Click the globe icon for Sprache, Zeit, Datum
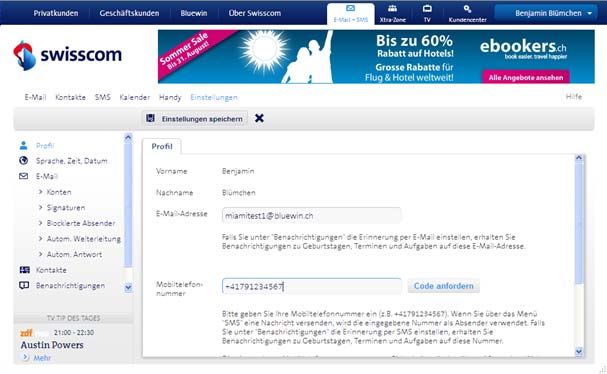The width and height of the screenshot is (607, 374). coord(24,161)
